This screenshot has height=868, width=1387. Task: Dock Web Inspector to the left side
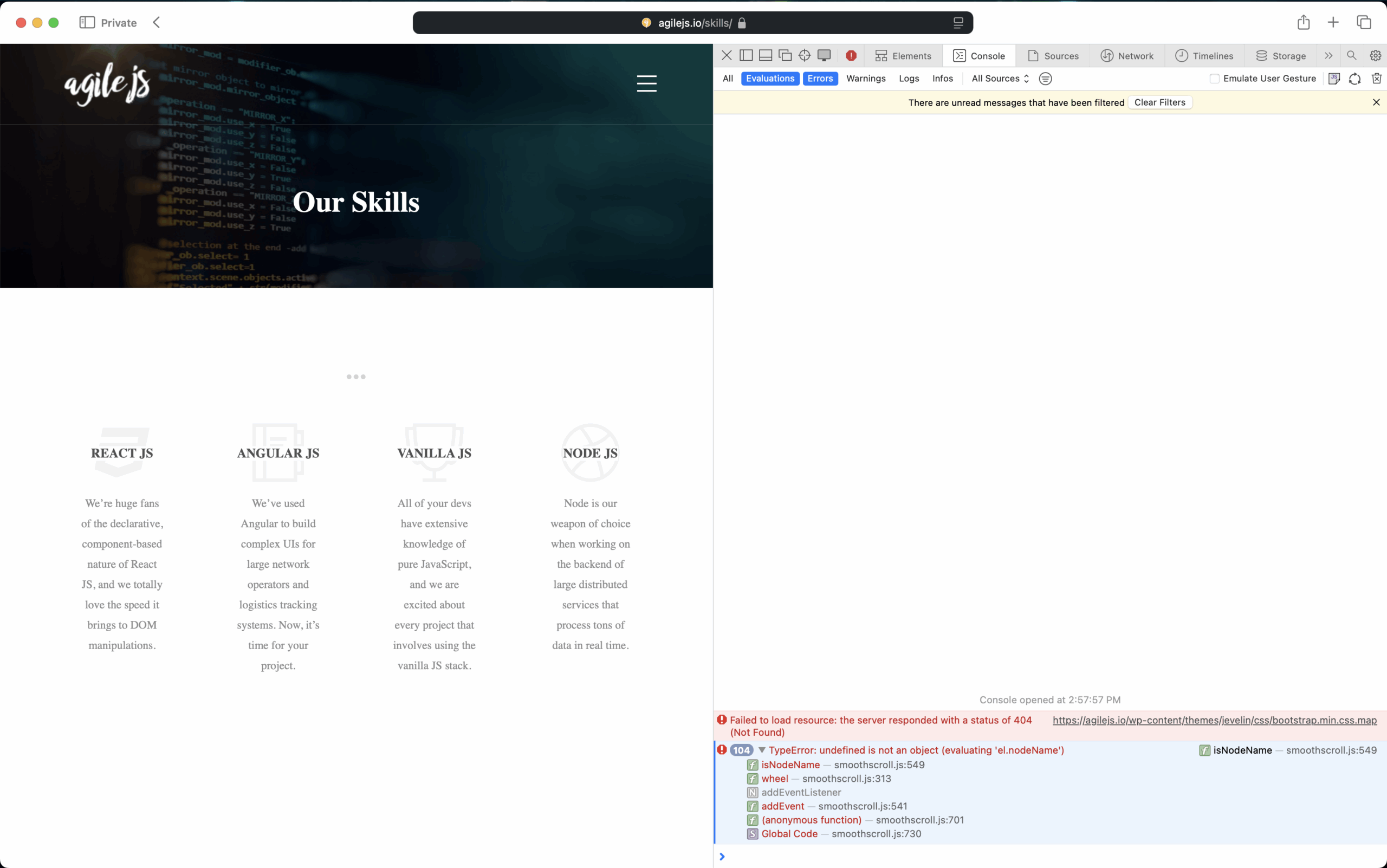point(746,56)
